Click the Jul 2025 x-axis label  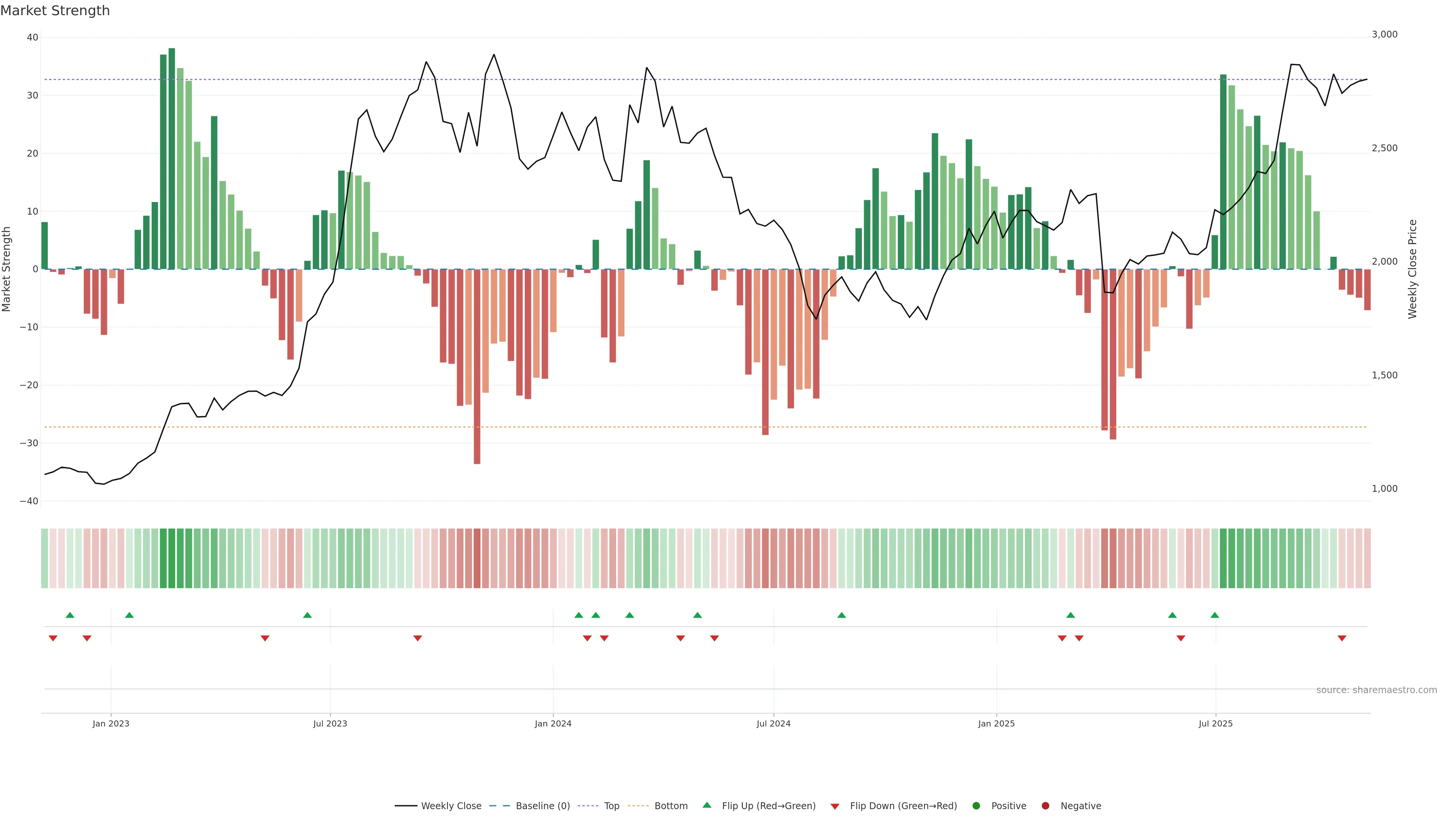click(x=1215, y=723)
